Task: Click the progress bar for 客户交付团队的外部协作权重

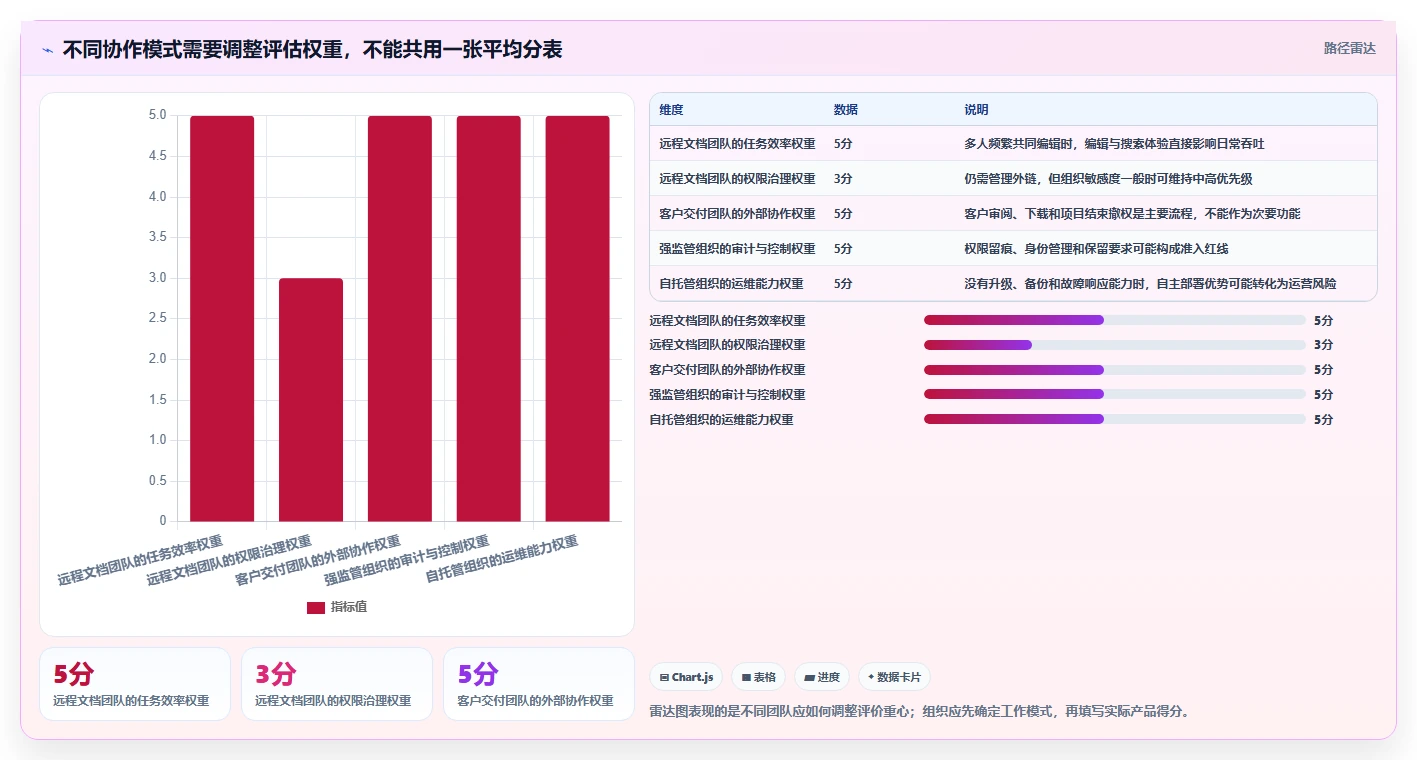Action: tap(1115, 370)
